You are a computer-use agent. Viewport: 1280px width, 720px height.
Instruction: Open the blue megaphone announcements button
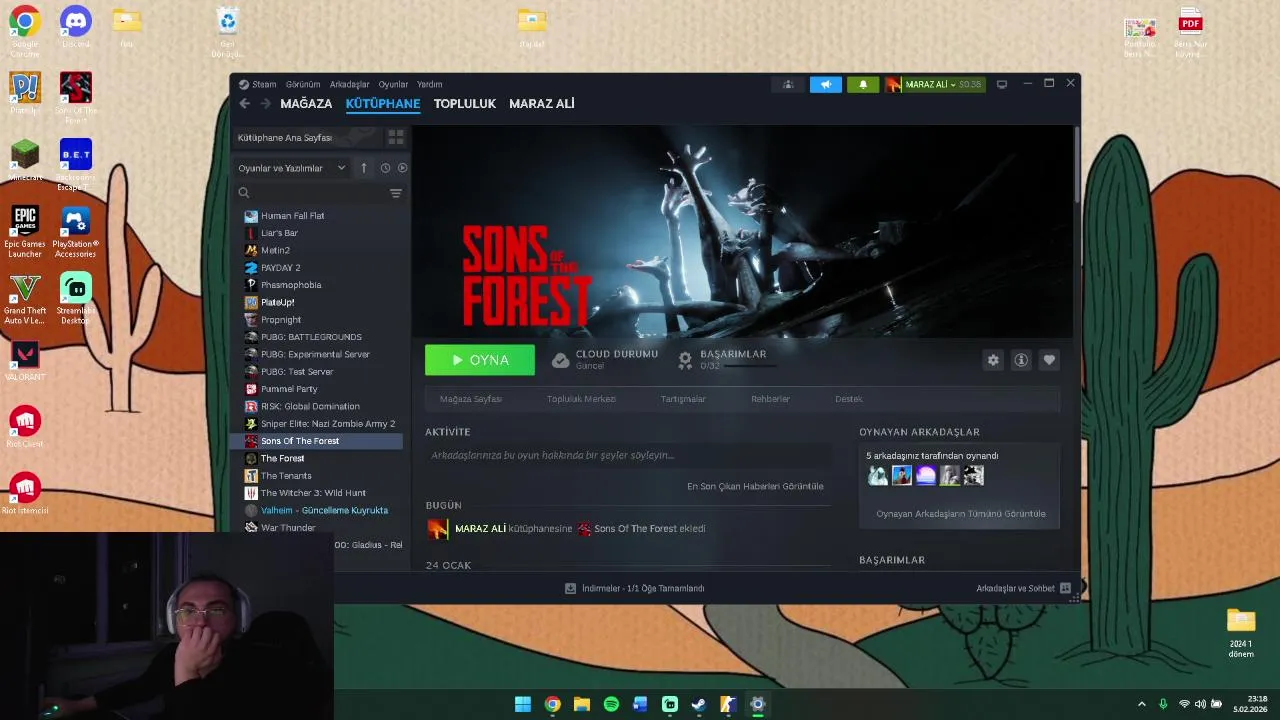(825, 85)
